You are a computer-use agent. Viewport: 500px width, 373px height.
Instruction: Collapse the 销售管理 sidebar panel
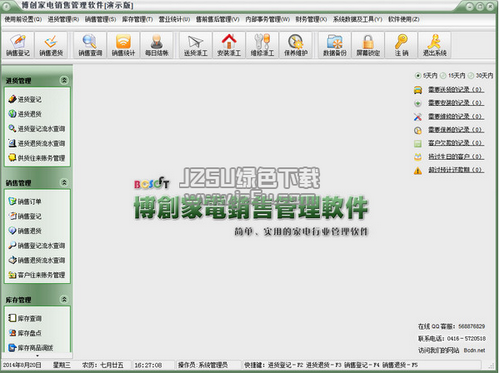(x=64, y=182)
